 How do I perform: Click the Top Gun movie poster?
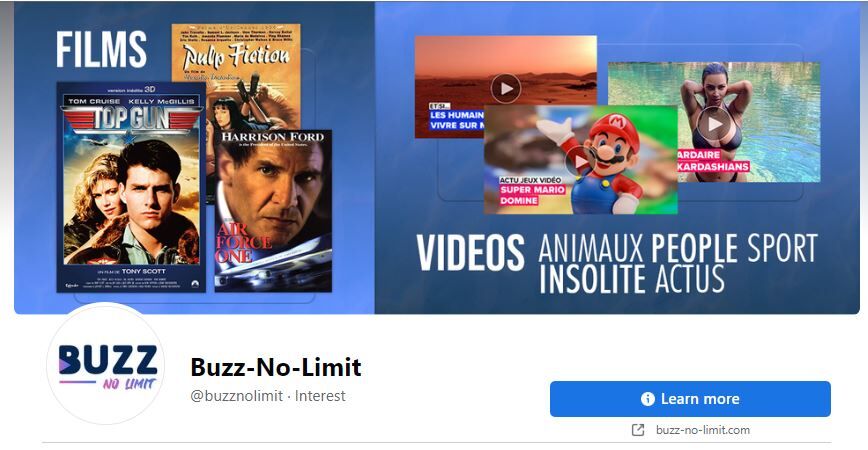click(x=131, y=187)
